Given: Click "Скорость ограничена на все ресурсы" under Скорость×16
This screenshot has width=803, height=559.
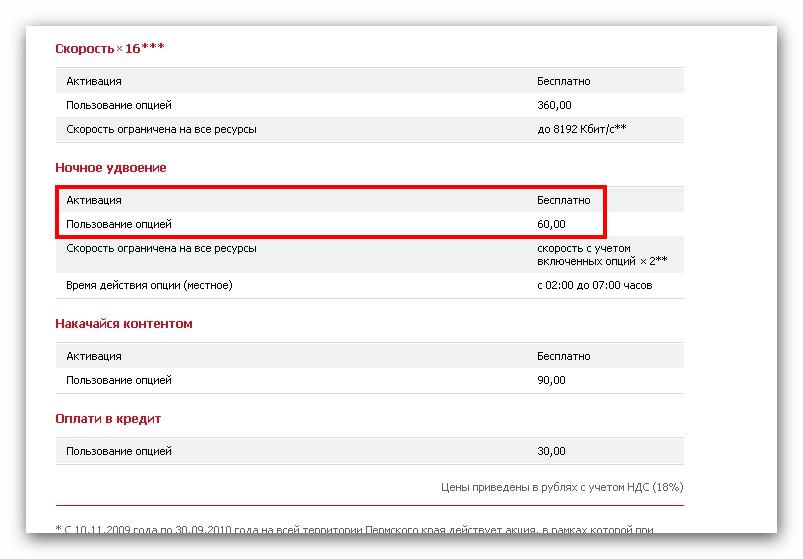Looking at the screenshot, I should pyautogui.click(x=160, y=129).
